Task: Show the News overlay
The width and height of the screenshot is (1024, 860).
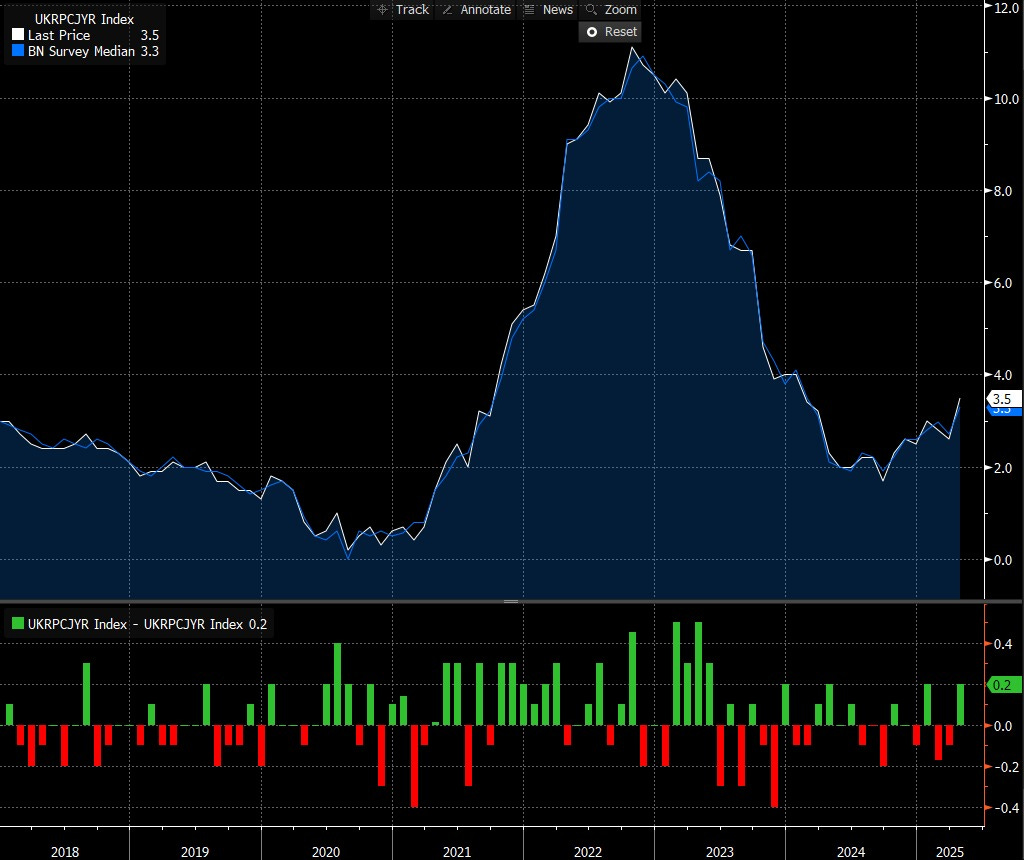Action: click(548, 10)
